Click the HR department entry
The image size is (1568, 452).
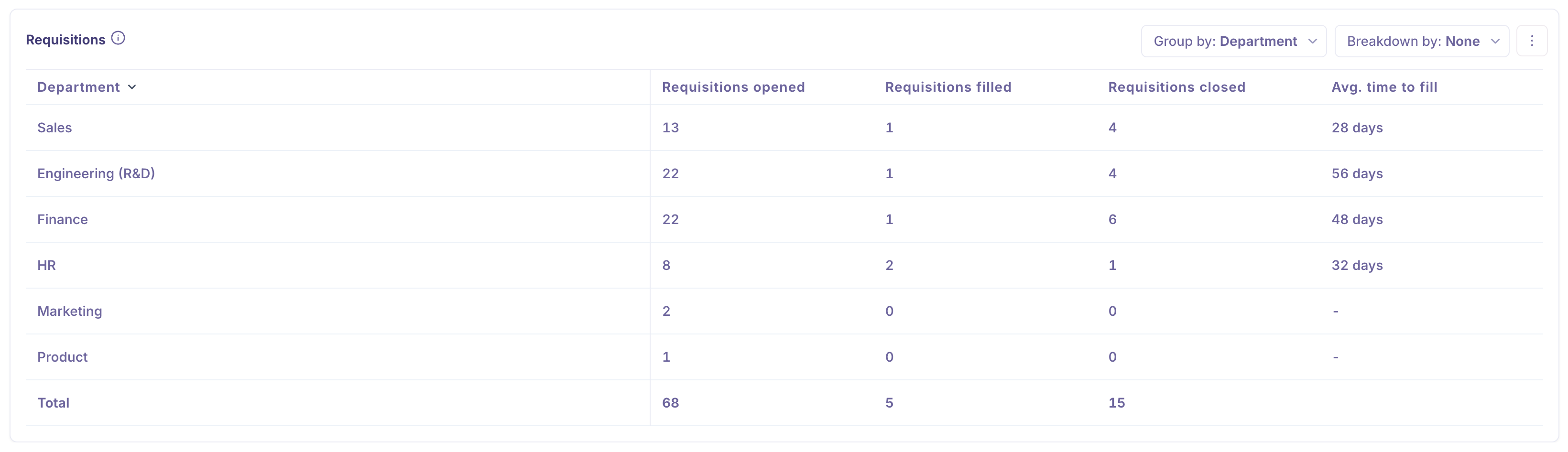point(46,265)
